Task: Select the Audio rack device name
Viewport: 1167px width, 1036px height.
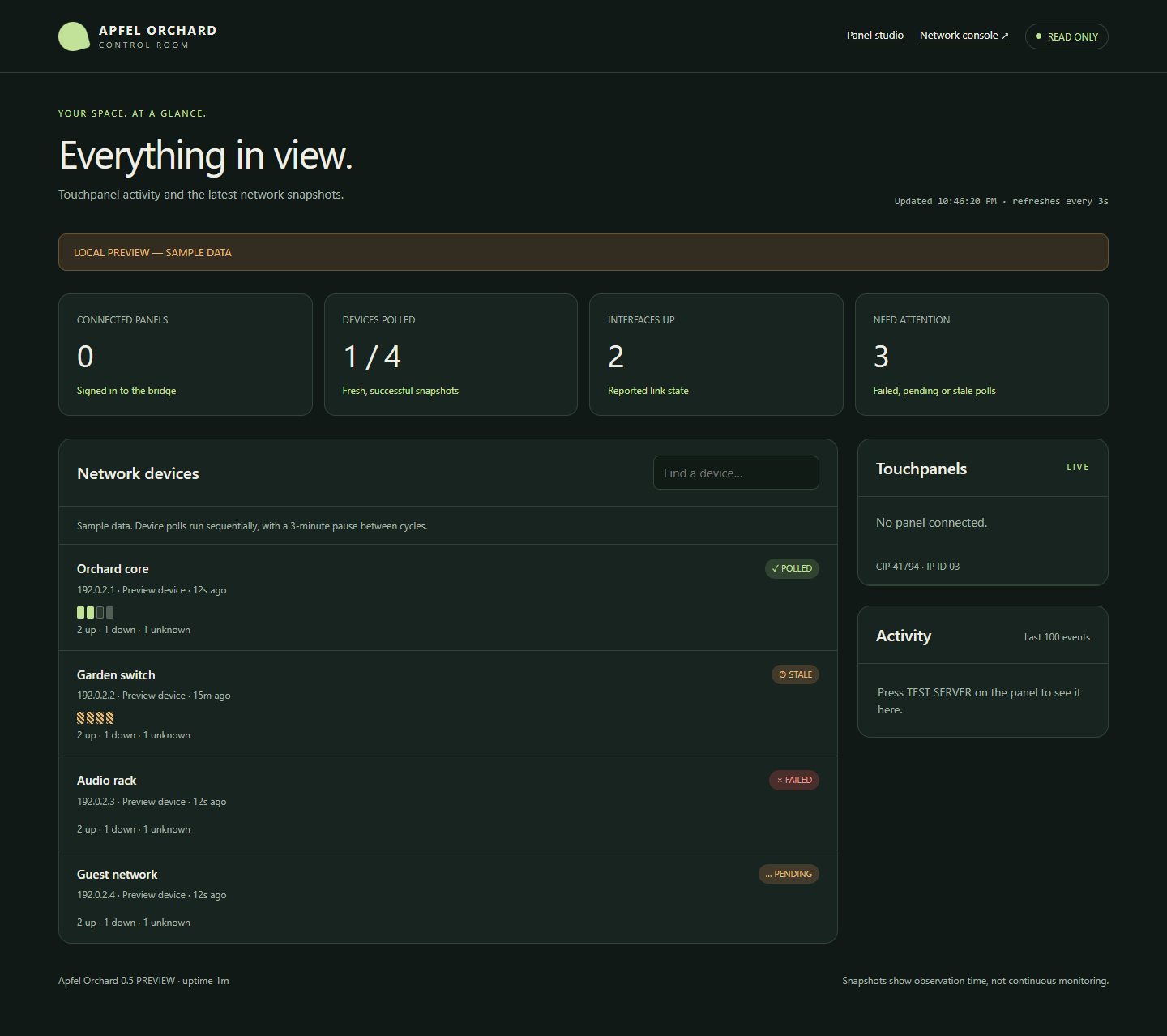Action: pyautogui.click(x=106, y=781)
